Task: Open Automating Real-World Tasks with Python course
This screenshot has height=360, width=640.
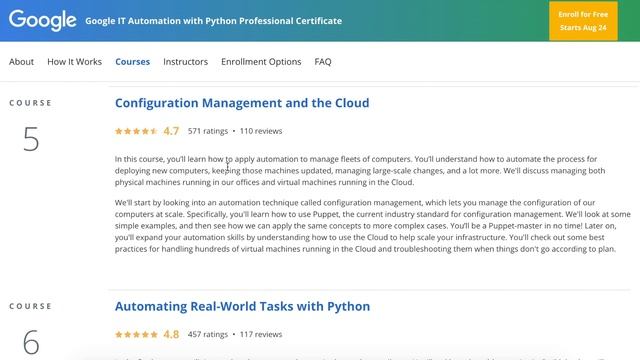Action: pos(242,306)
